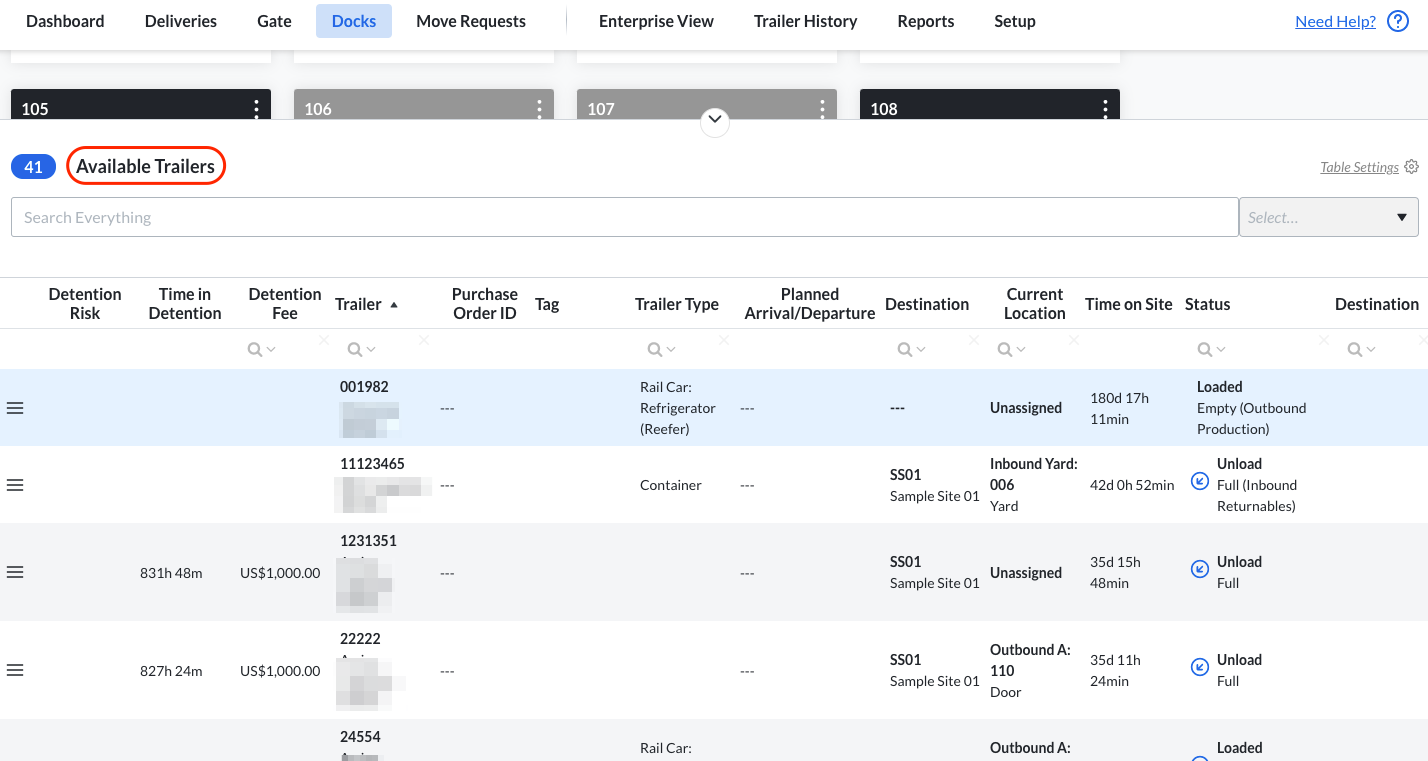The height and width of the screenshot is (761, 1428).
Task: Click the Table Settings gear icon
Action: pos(1411,167)
